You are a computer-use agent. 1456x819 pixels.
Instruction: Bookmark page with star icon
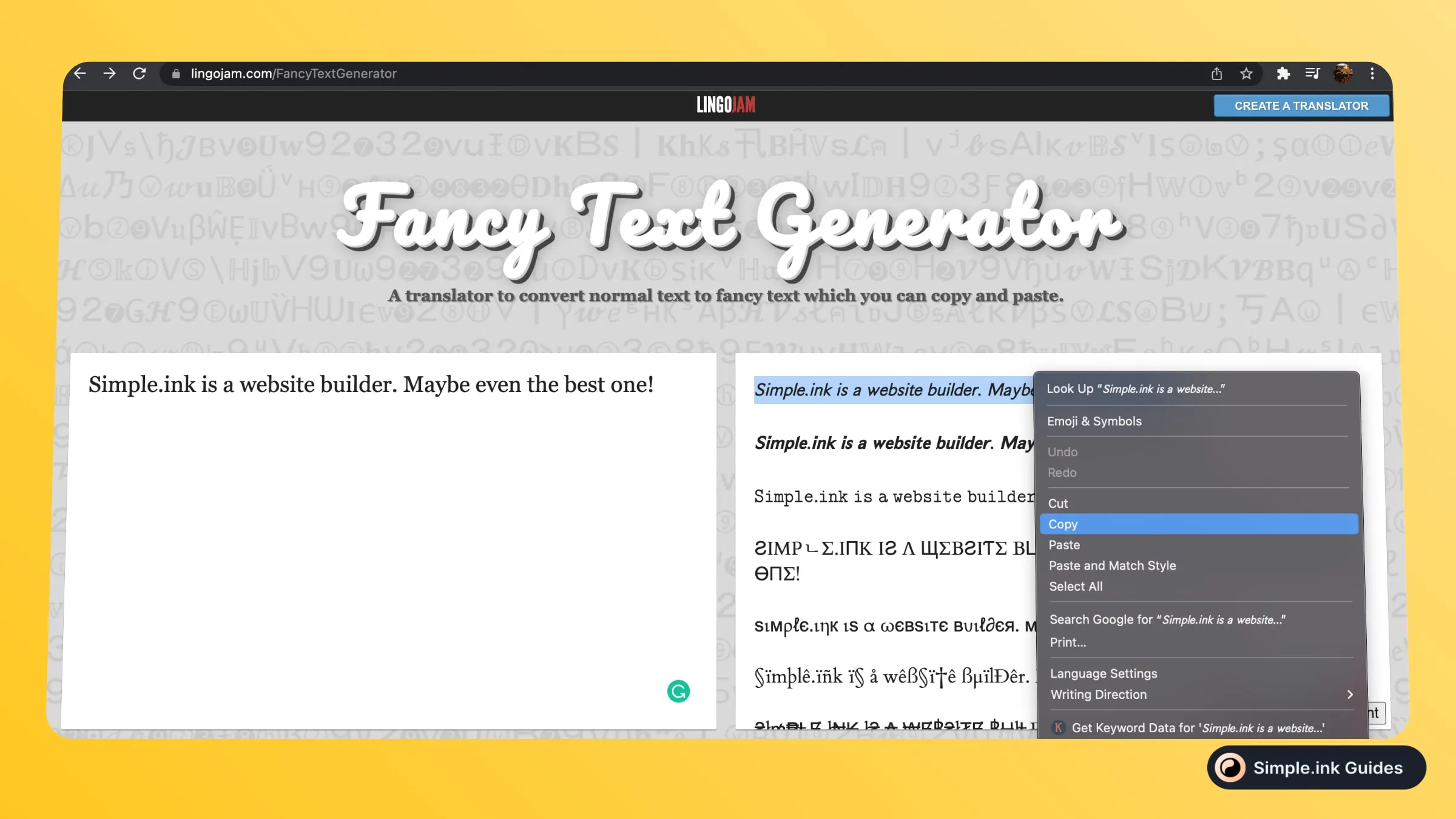coord(1246,73)
